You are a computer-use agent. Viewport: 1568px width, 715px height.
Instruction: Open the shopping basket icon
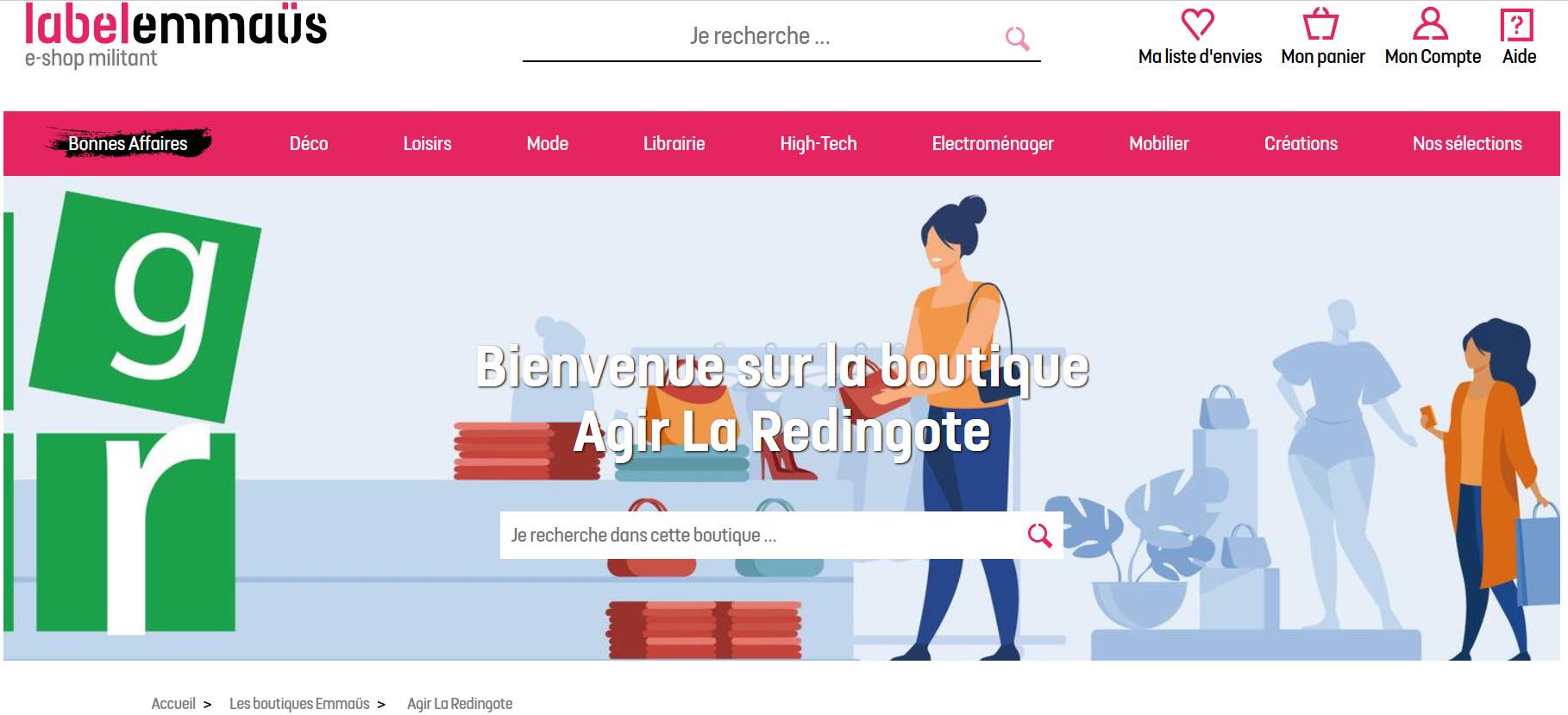1320,24
